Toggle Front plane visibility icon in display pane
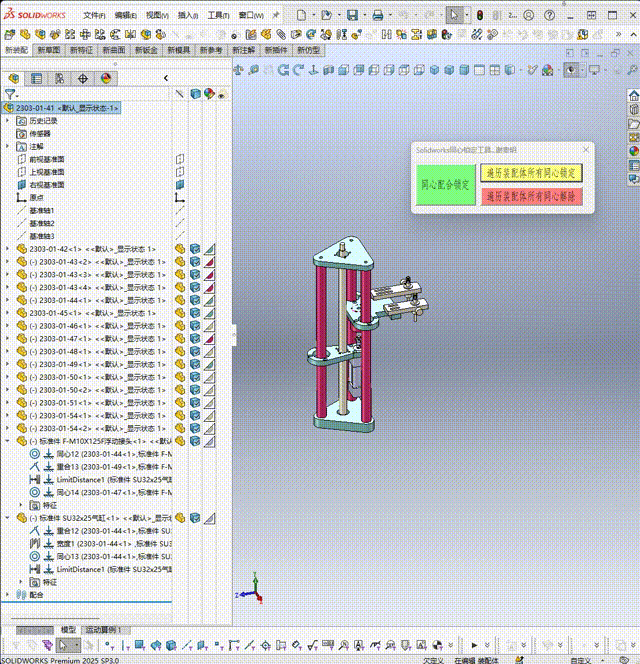 coord(180,159)
